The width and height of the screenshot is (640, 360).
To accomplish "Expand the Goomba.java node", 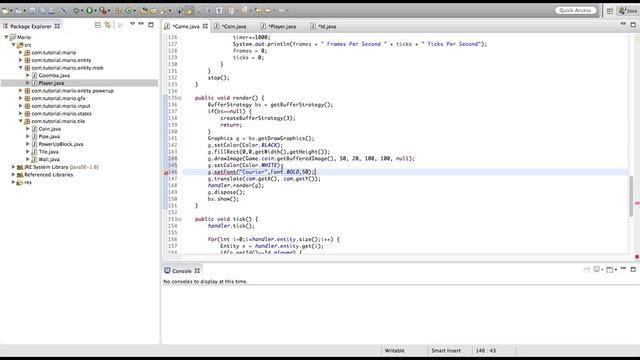I will tap(28, 76).
